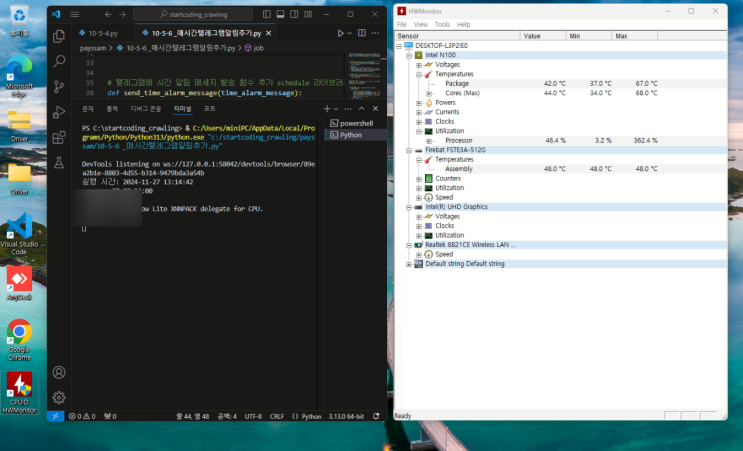Open the new terminal dropdown arrow
The image size is (743, 451).
click(x=335, y=108)
